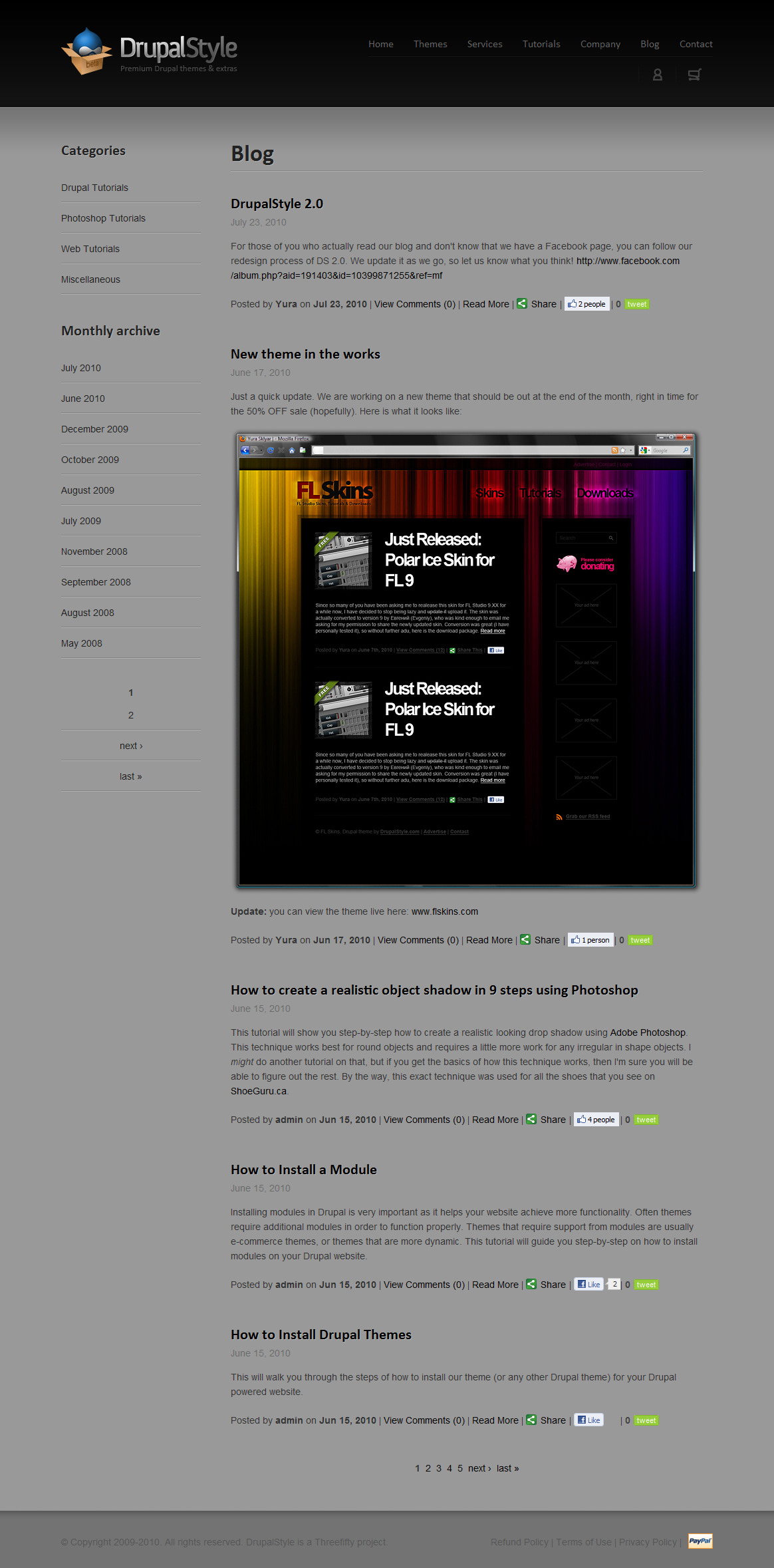
Task: Open Themes in top navigation
Action: click(430, 44)
